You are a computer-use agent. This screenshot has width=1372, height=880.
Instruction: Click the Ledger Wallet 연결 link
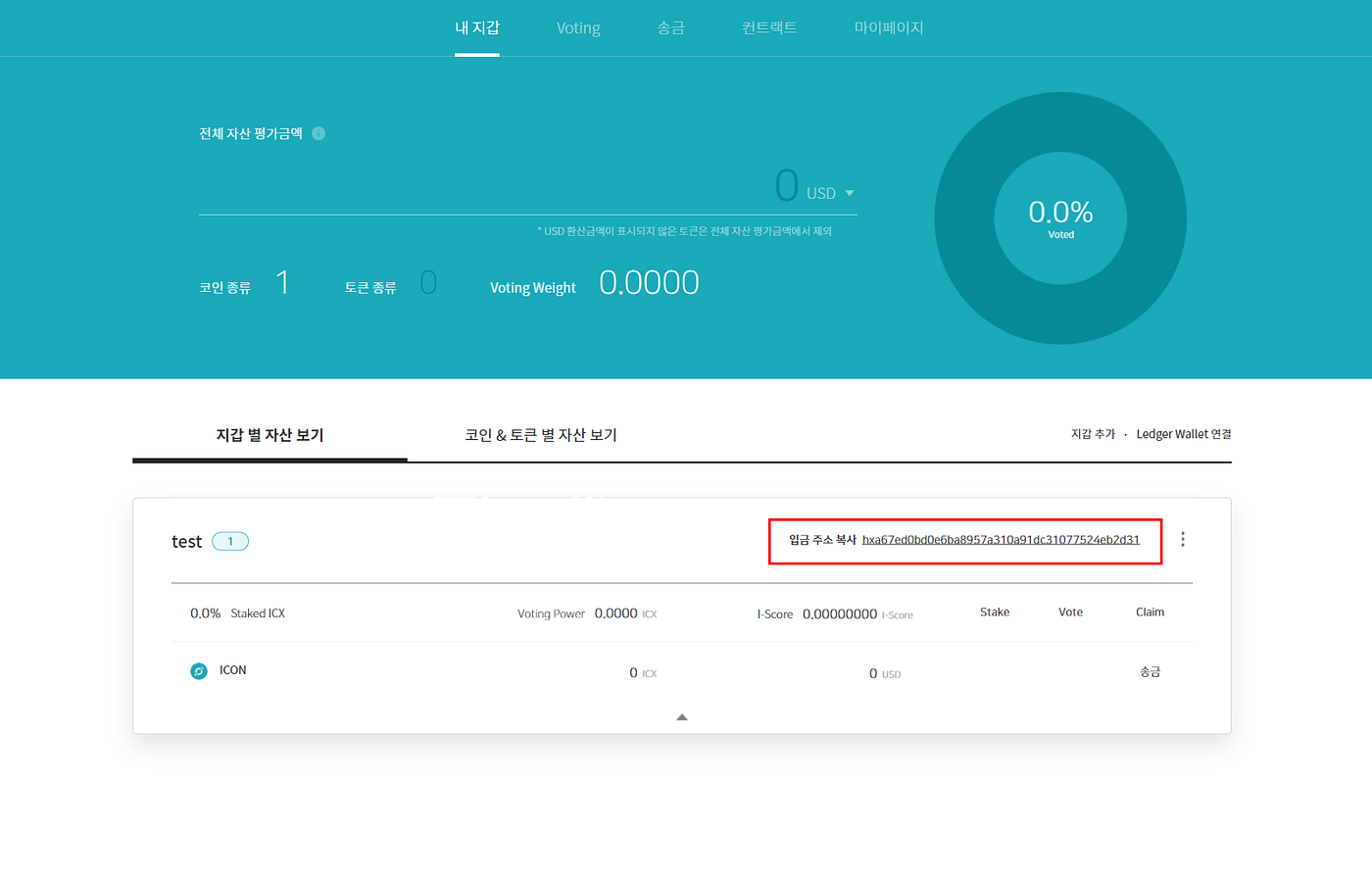coord(1184,433)
